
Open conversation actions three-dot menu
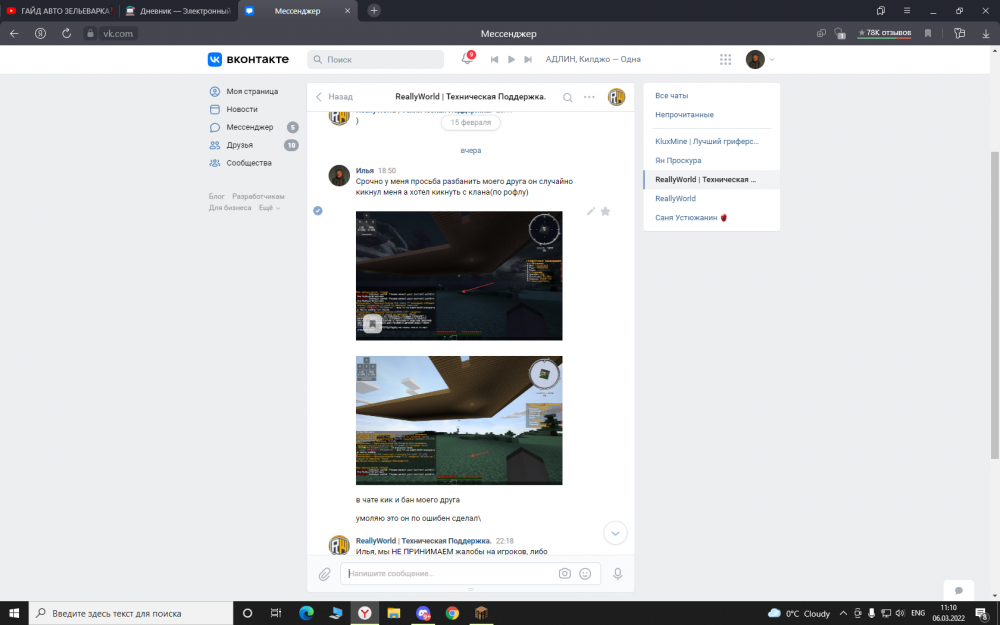(x=589, y=98)
